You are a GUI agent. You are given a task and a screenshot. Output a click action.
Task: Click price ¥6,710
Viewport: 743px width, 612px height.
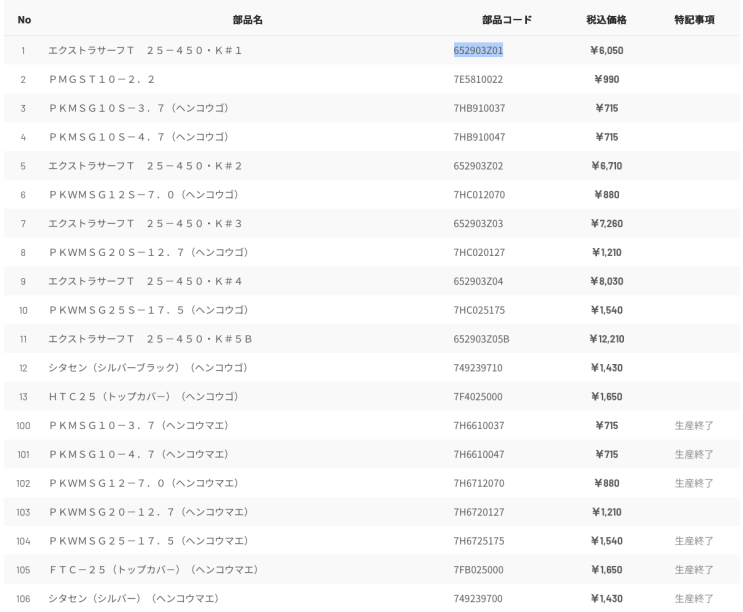[607, 166]
